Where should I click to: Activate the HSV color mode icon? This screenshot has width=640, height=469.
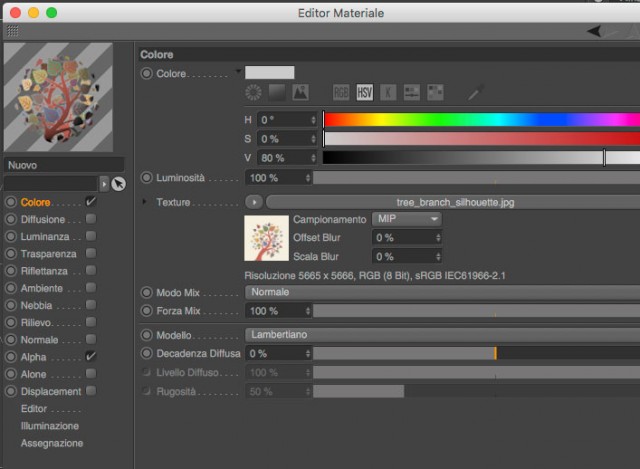[x=364, y=93]
